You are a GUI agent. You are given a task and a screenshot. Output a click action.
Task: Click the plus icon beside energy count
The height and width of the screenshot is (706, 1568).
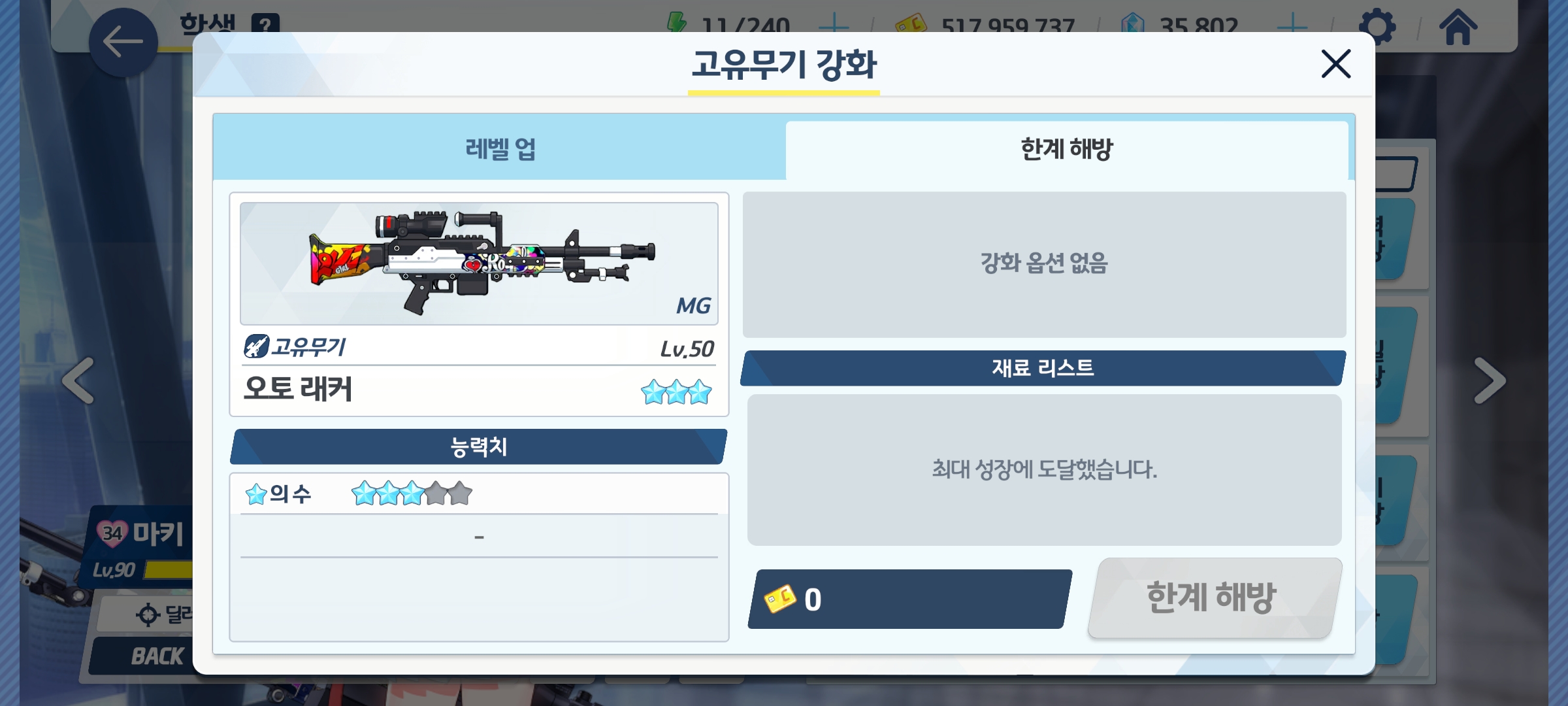[x=834, y=25]
